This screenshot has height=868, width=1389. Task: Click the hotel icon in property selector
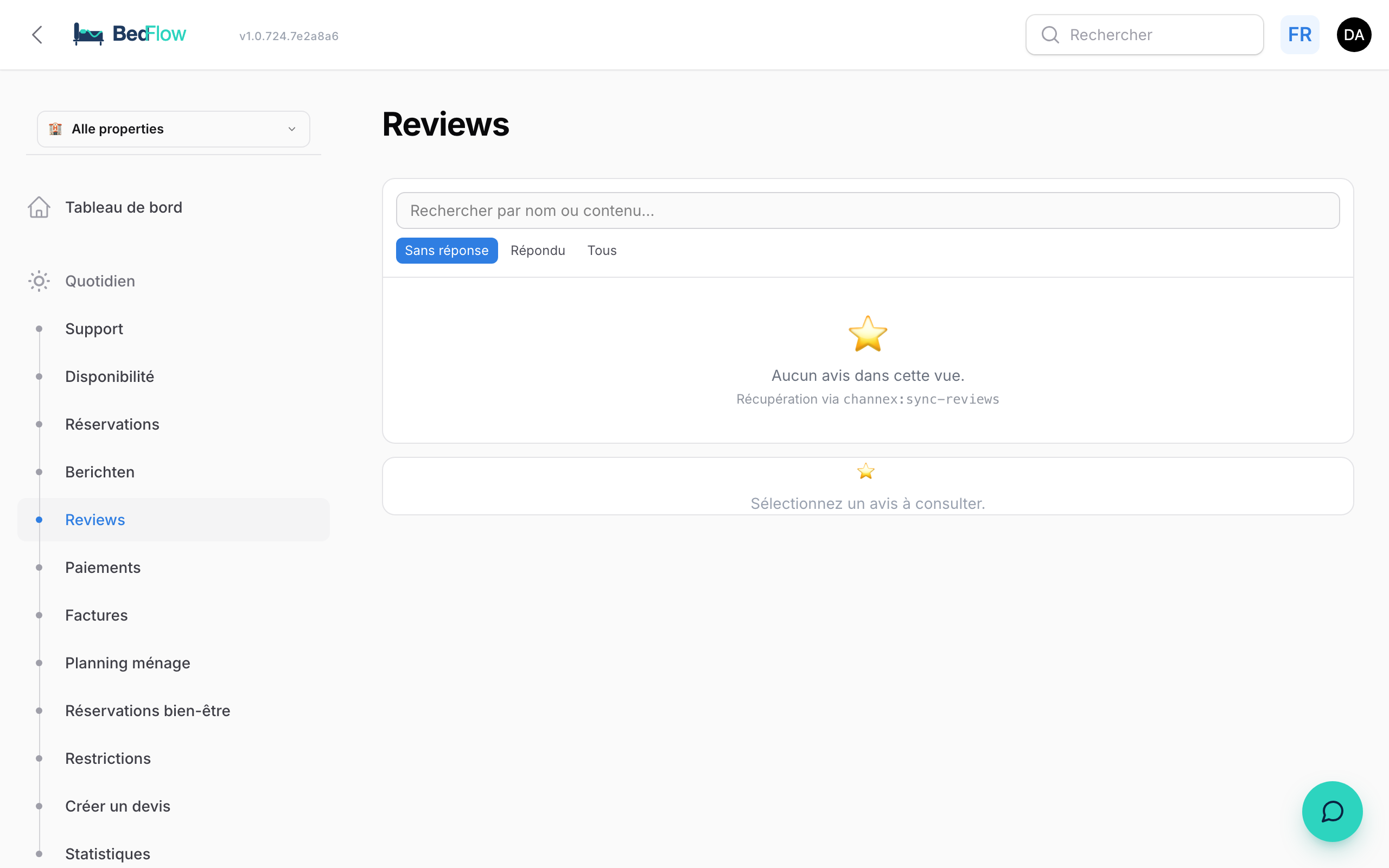[x=55, y=129]
